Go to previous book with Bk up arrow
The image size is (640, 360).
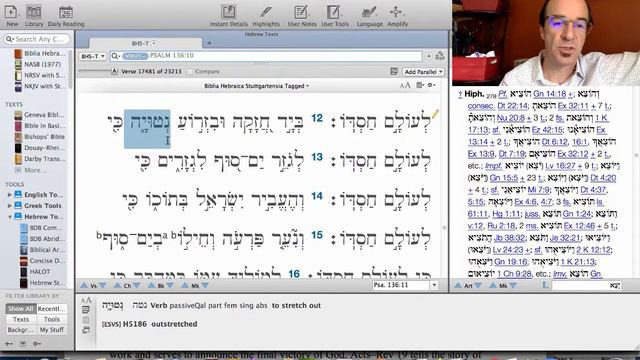[x=151, y=285]
